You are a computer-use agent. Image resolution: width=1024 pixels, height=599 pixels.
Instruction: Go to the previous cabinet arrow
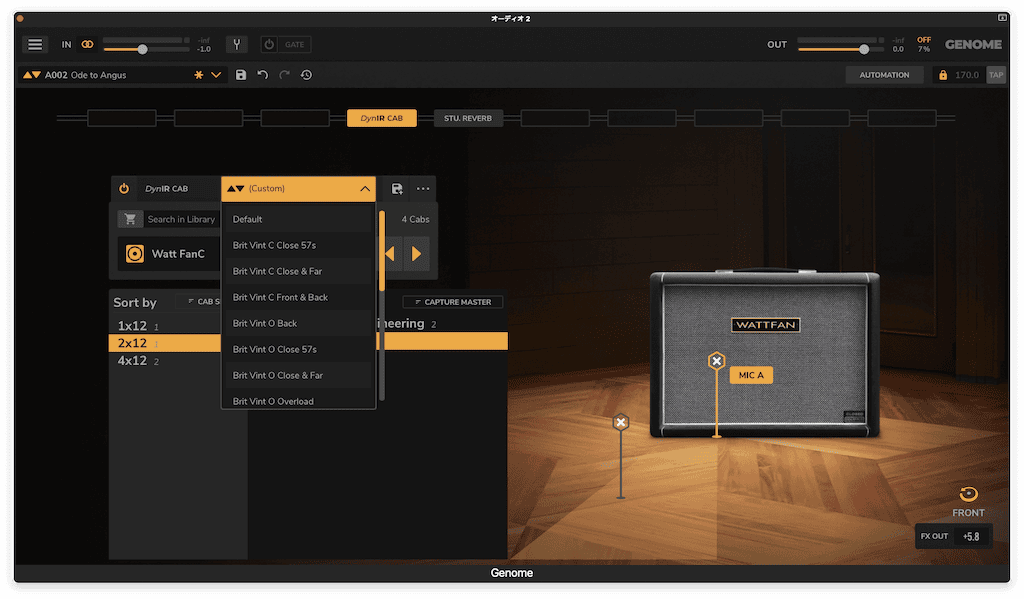coord(390,253)
